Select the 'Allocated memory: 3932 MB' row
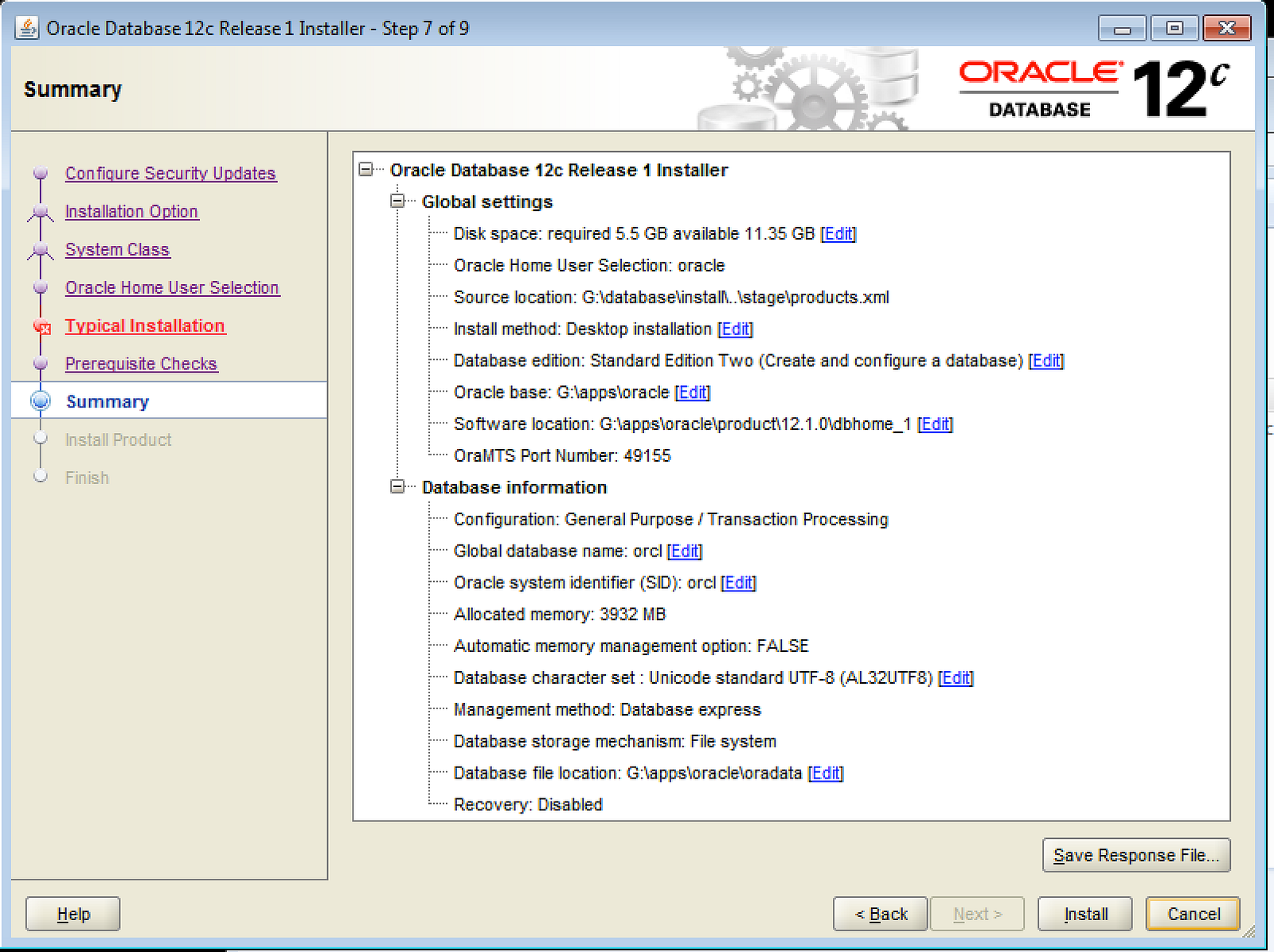This screenshot has height=952, width=1274. (560, 615)
